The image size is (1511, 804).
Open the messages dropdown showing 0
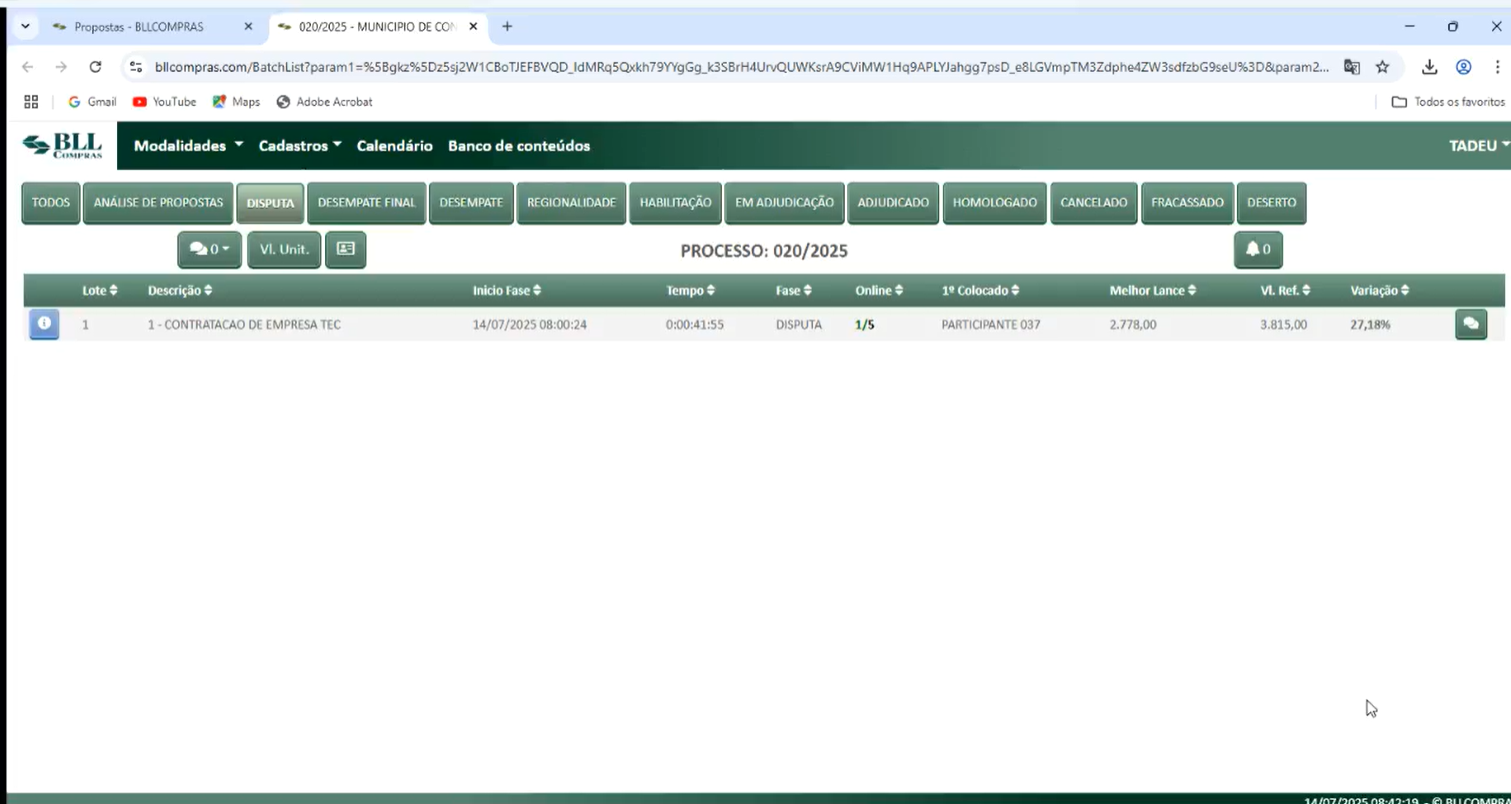click(x=209, y=250)
